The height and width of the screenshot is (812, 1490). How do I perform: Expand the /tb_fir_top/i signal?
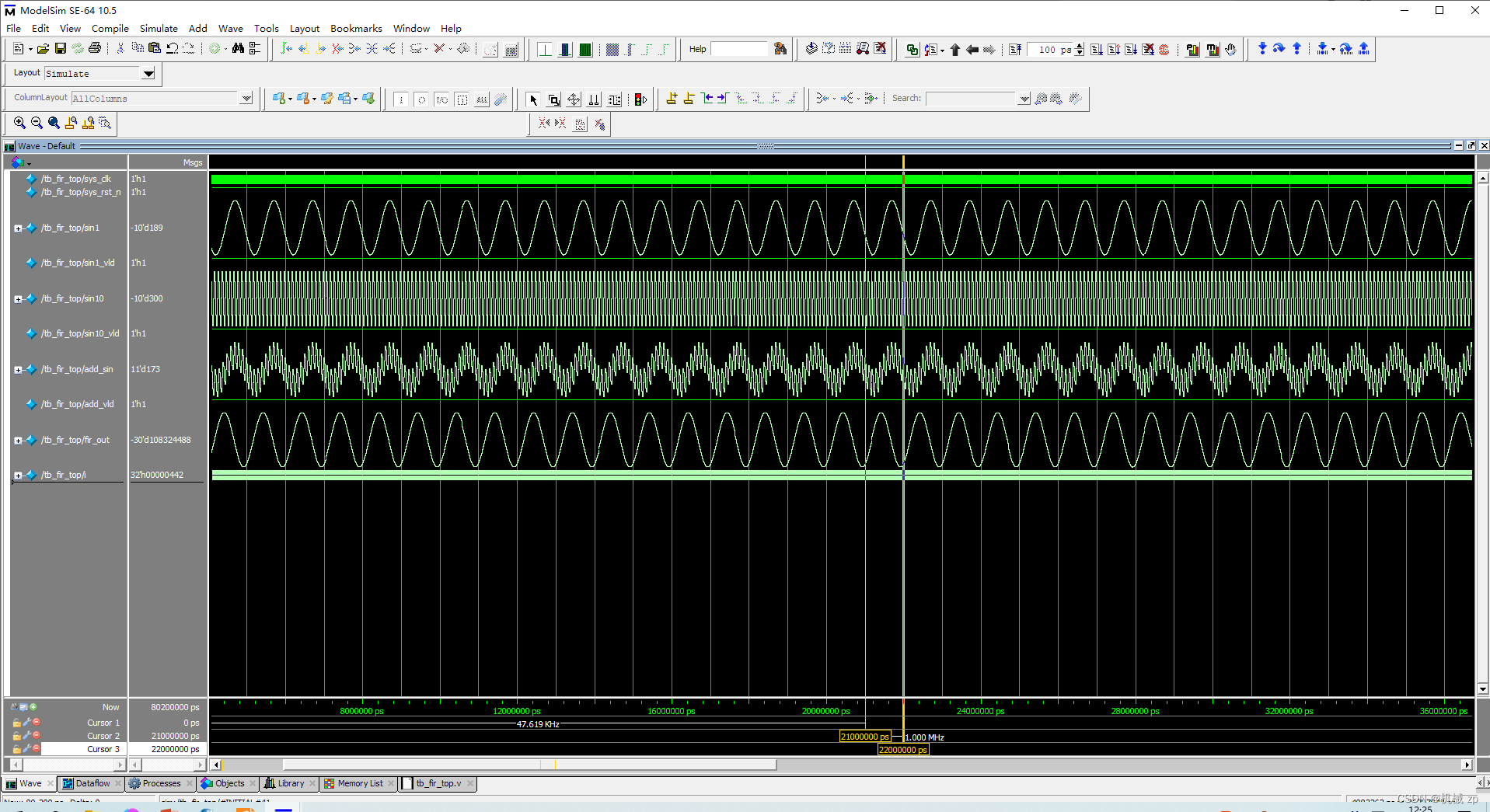tap(18, 476)
